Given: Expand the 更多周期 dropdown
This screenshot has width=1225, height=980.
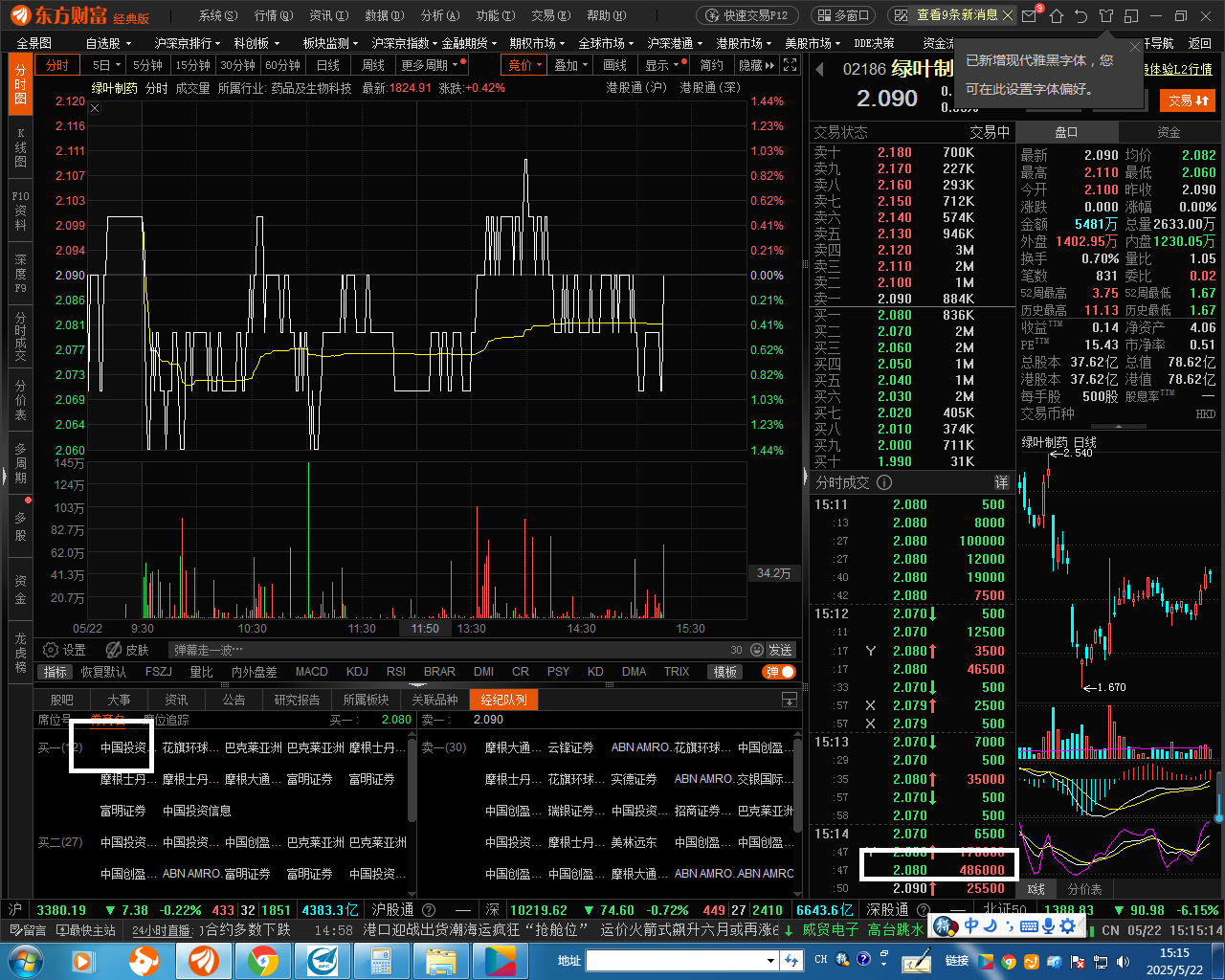Looking at the screenshot, I should point(432,65).
